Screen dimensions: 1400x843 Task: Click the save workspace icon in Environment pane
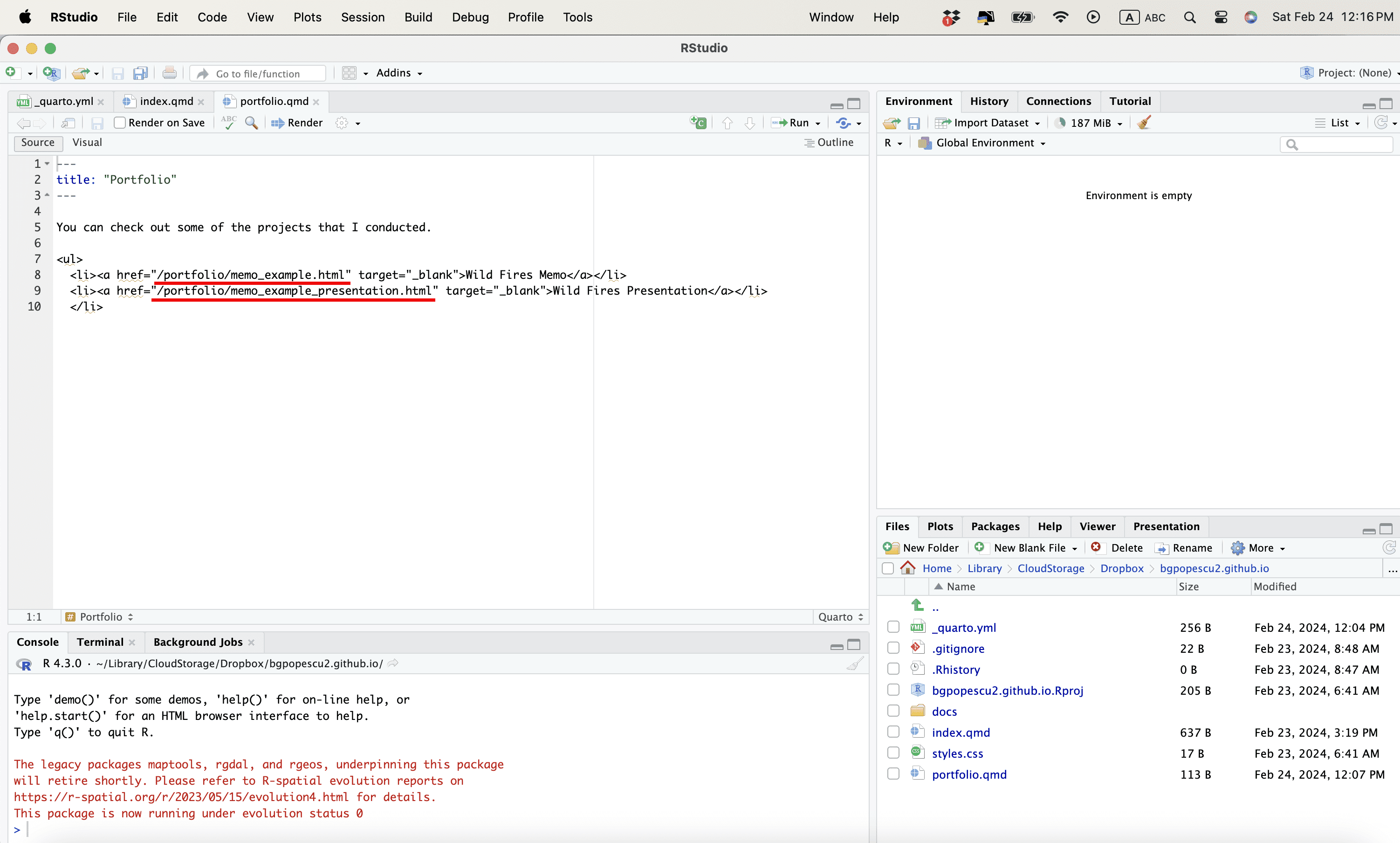[913, 123]
